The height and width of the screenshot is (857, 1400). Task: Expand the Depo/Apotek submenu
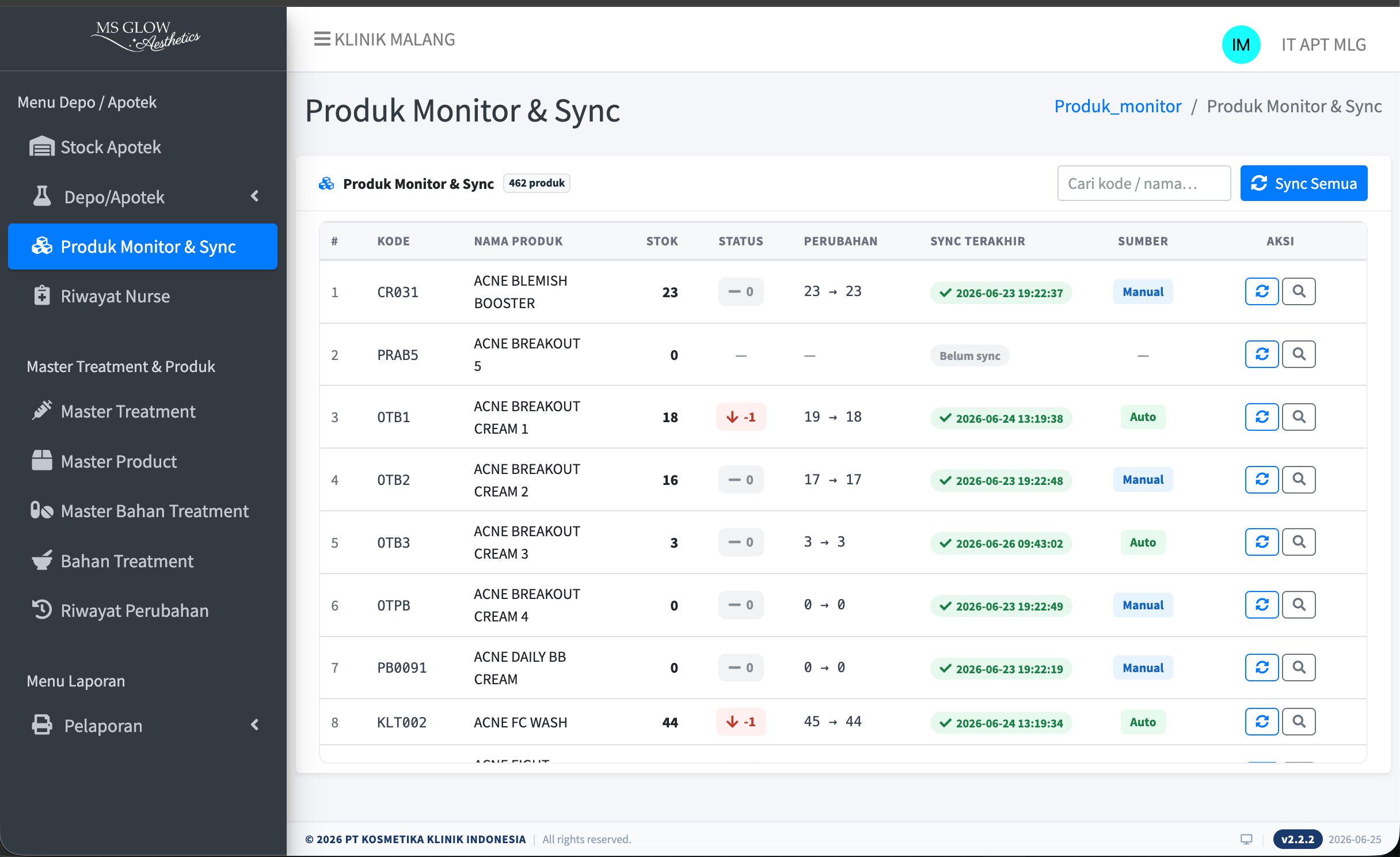143,197
